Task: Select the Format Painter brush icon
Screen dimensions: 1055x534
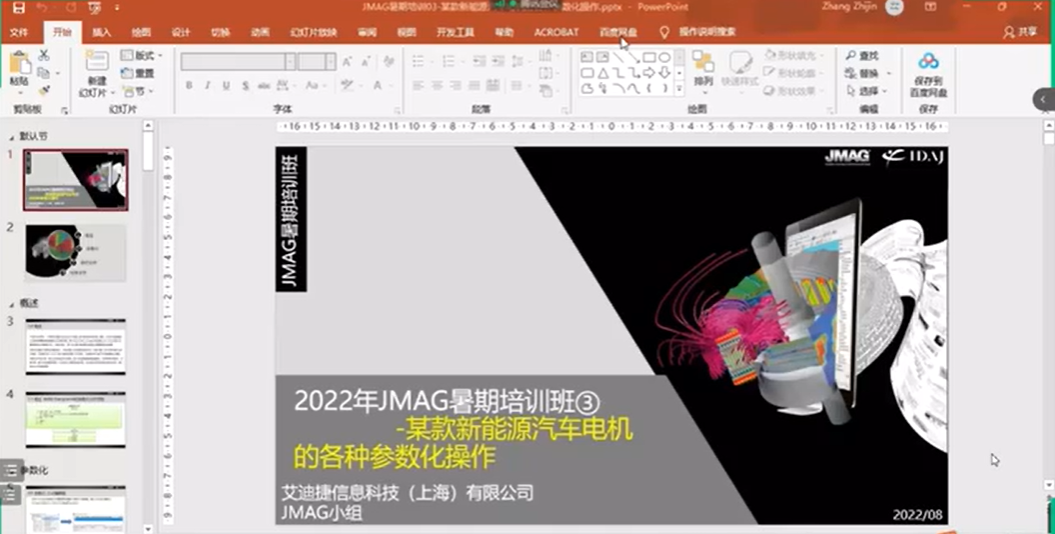Action: pyautogui.click(x=44, y=90)
